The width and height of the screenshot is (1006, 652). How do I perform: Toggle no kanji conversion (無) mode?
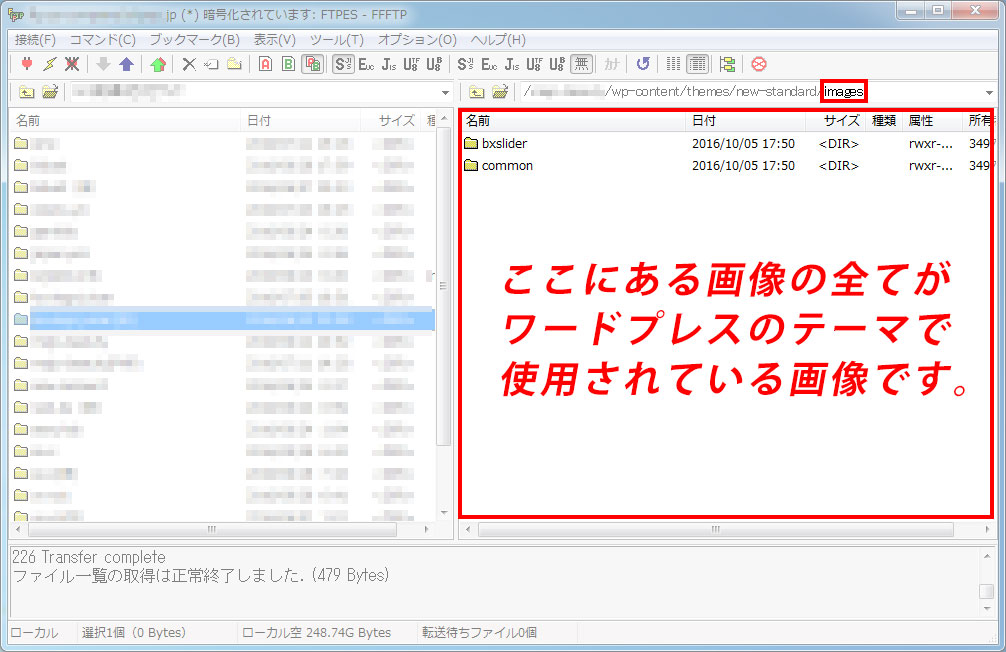pyautogui.click(x=580, y=64)
